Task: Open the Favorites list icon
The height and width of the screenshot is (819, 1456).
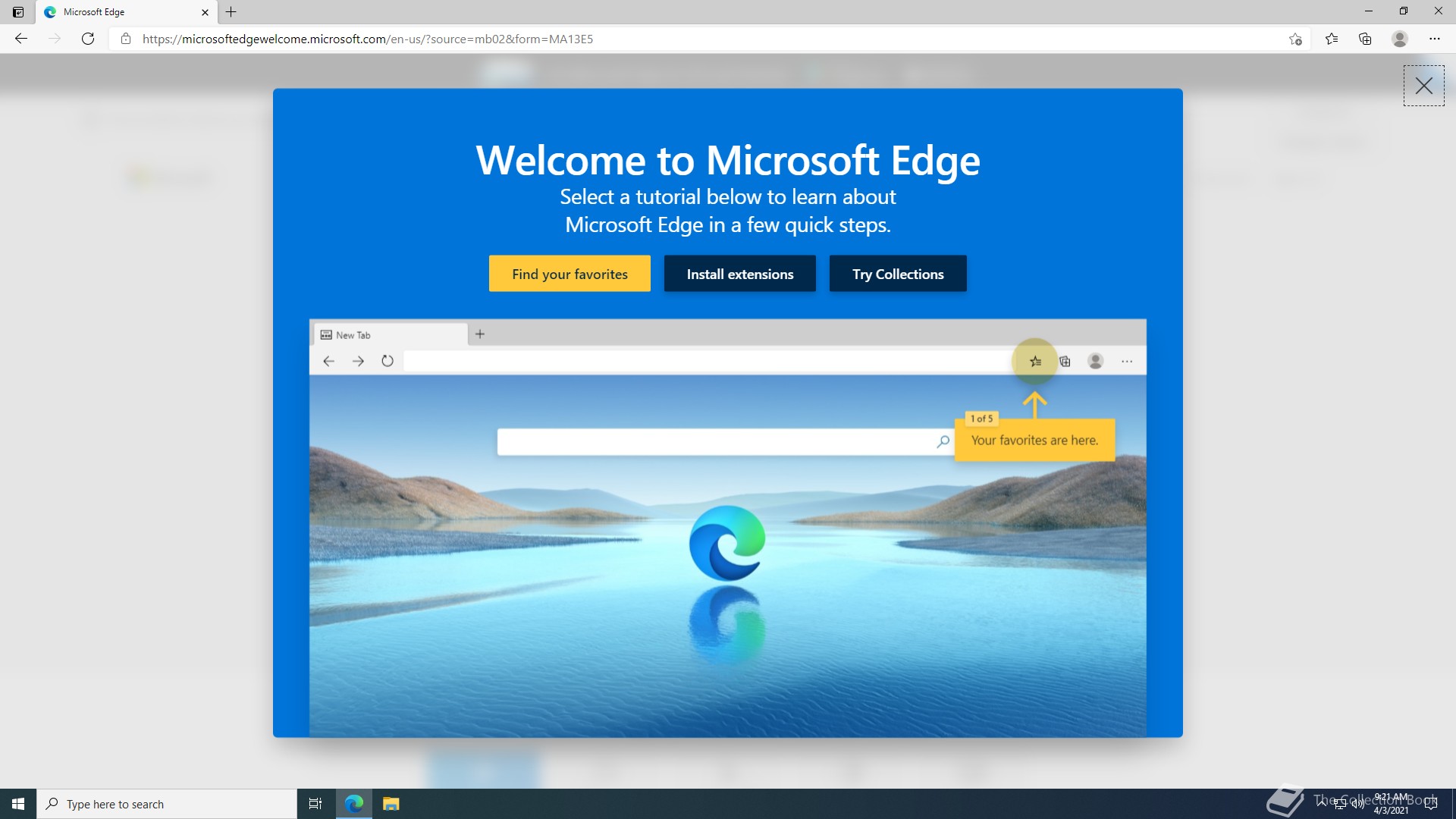Action: 1332,39
